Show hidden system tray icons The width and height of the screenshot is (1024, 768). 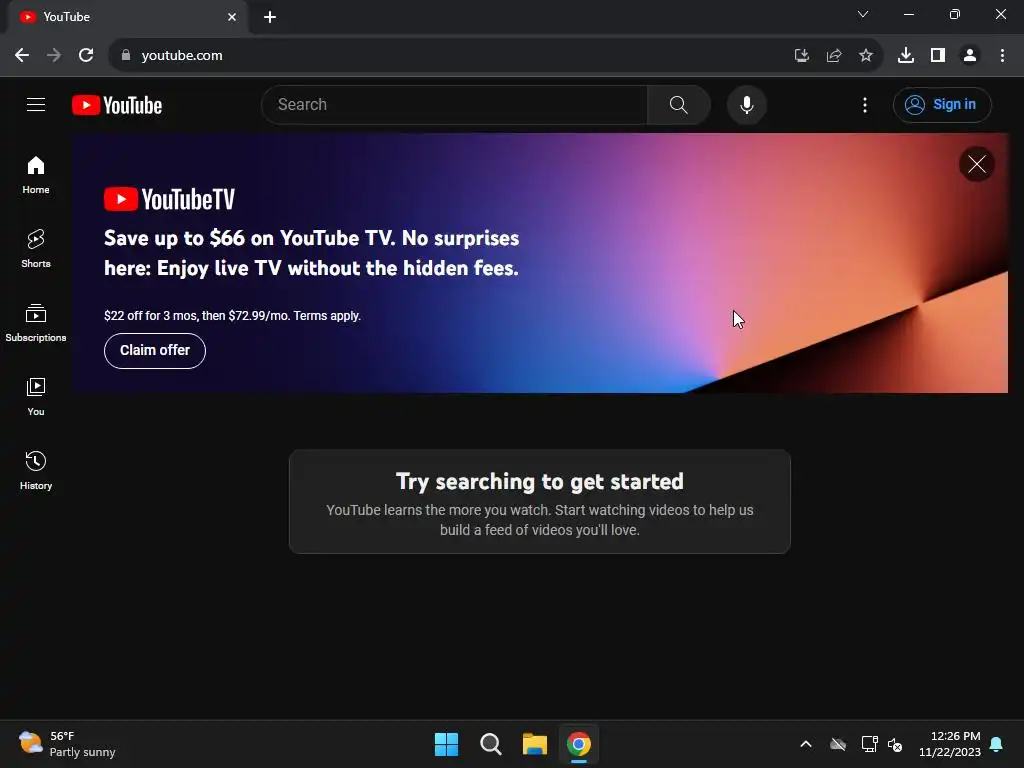(x=806, y=744)
